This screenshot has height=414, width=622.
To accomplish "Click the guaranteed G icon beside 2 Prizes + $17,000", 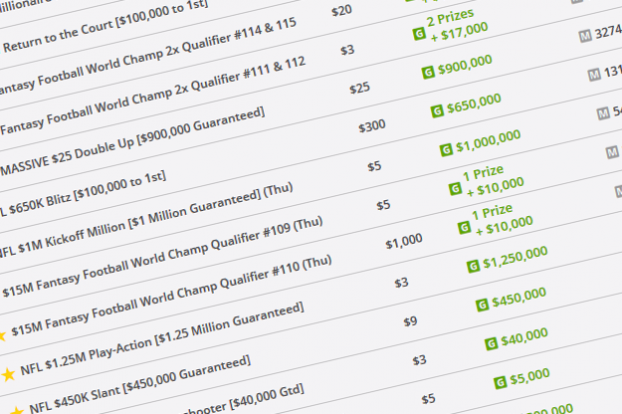I will tap(419, 34).
